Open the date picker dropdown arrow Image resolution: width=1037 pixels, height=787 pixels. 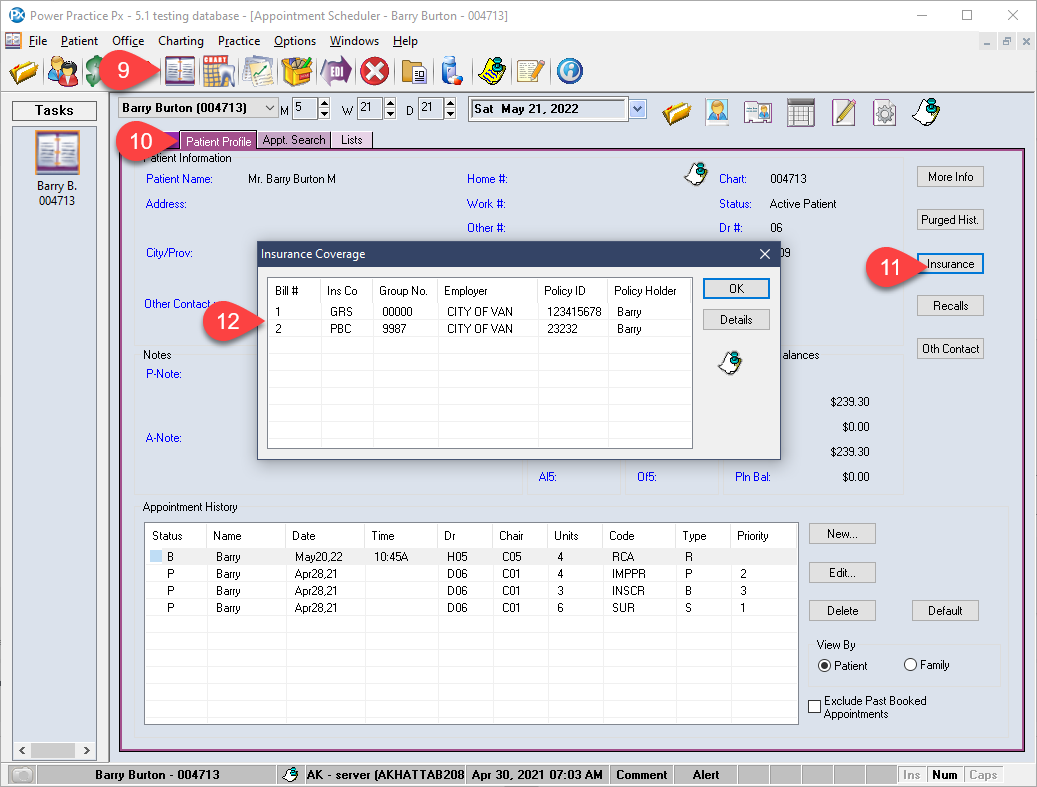[x=638, y=109]
